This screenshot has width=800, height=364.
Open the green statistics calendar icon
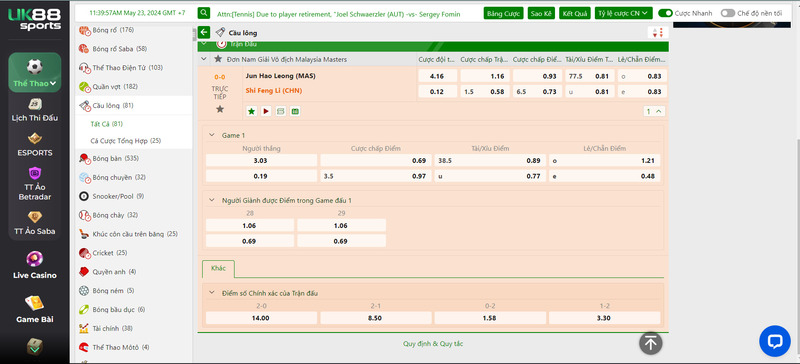tap(295, 111)
